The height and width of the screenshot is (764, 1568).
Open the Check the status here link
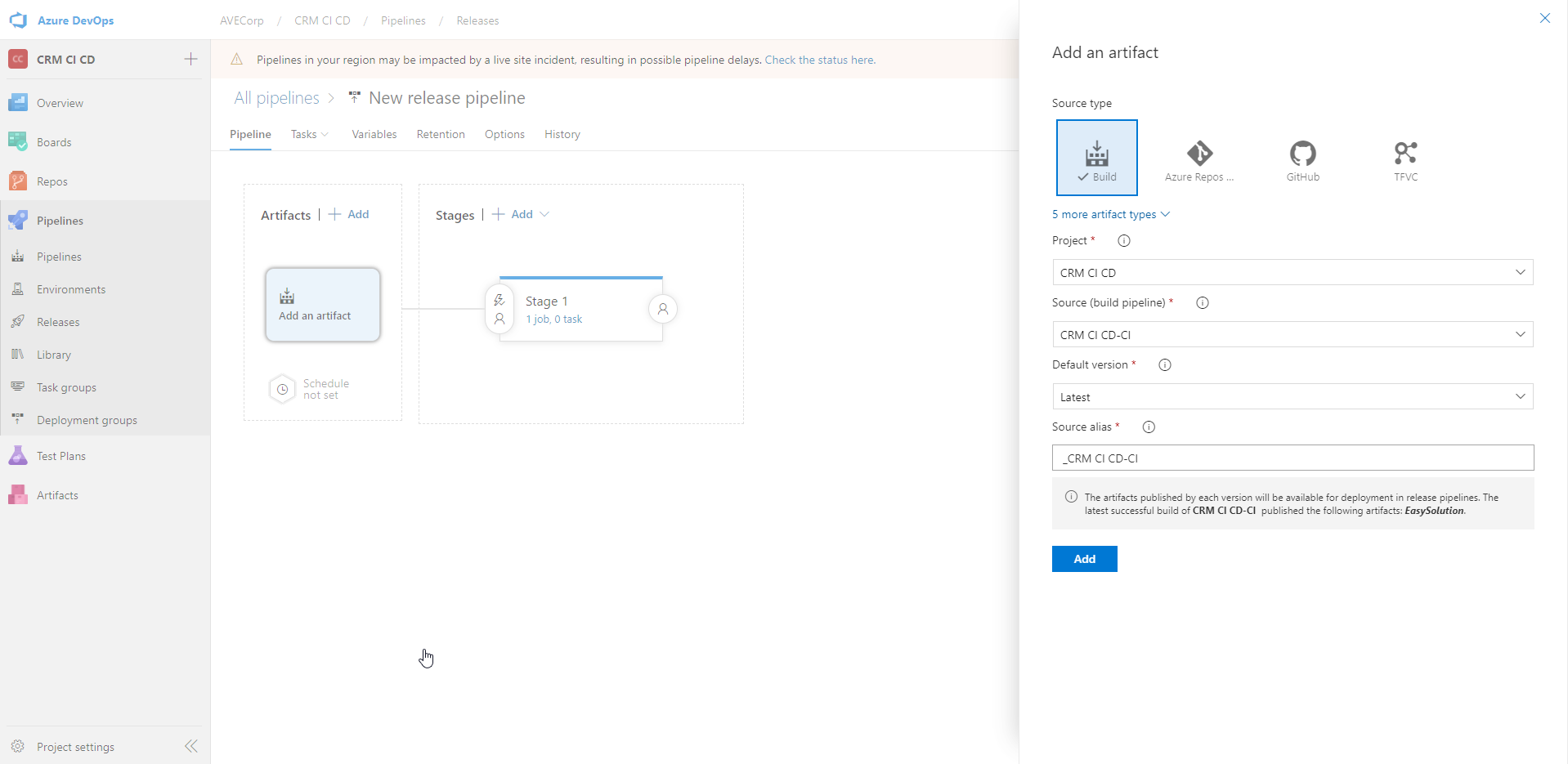(x=819, y=60)
